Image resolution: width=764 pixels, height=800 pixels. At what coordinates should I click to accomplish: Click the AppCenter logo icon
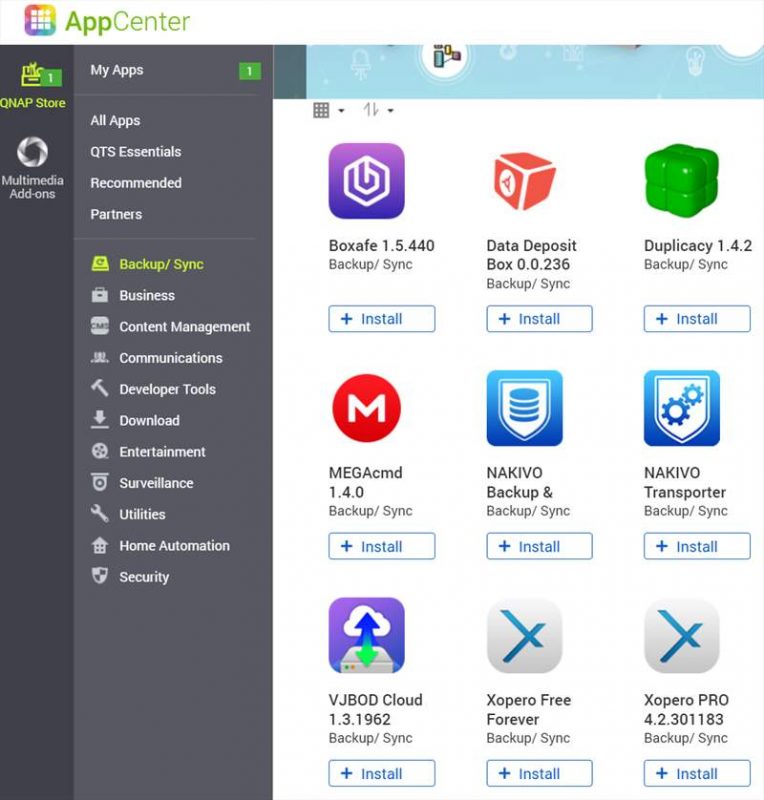pos(40,20)
